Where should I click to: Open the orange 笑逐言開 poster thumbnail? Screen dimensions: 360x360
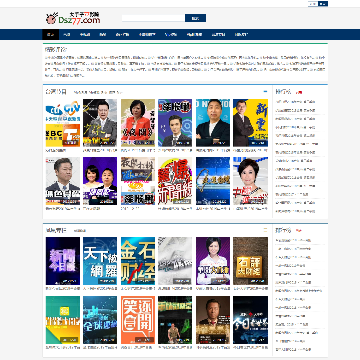pyautogui.click(x=138, y=320)
